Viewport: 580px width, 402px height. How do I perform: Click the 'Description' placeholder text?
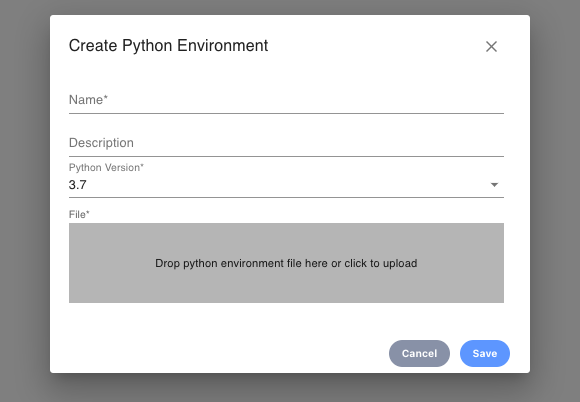coord(101,143)
